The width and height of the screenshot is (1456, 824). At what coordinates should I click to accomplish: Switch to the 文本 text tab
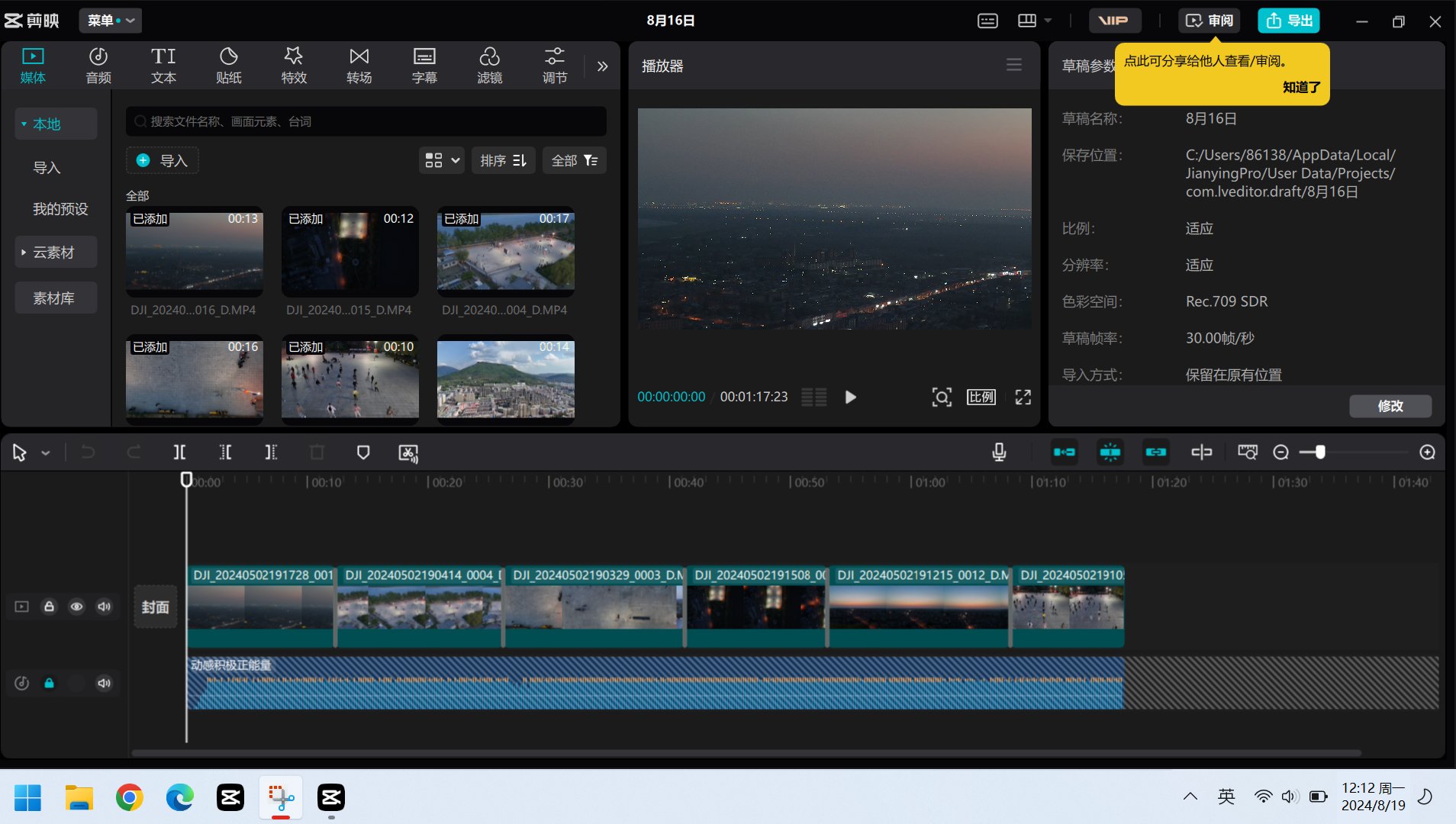[x=163, y=66]
